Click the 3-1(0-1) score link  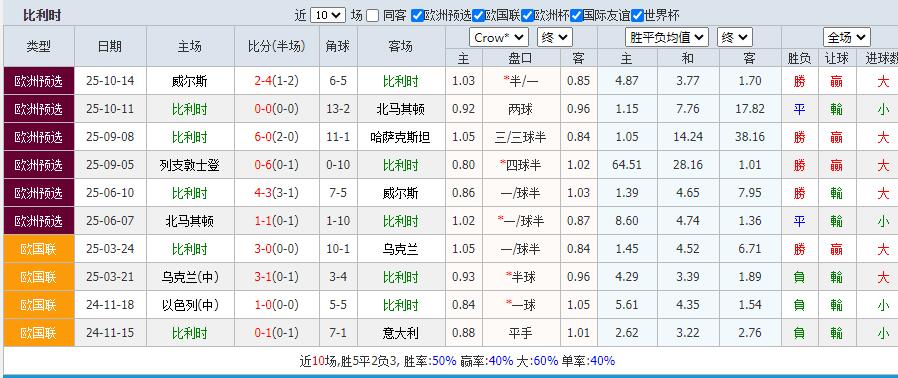(277, 277)
